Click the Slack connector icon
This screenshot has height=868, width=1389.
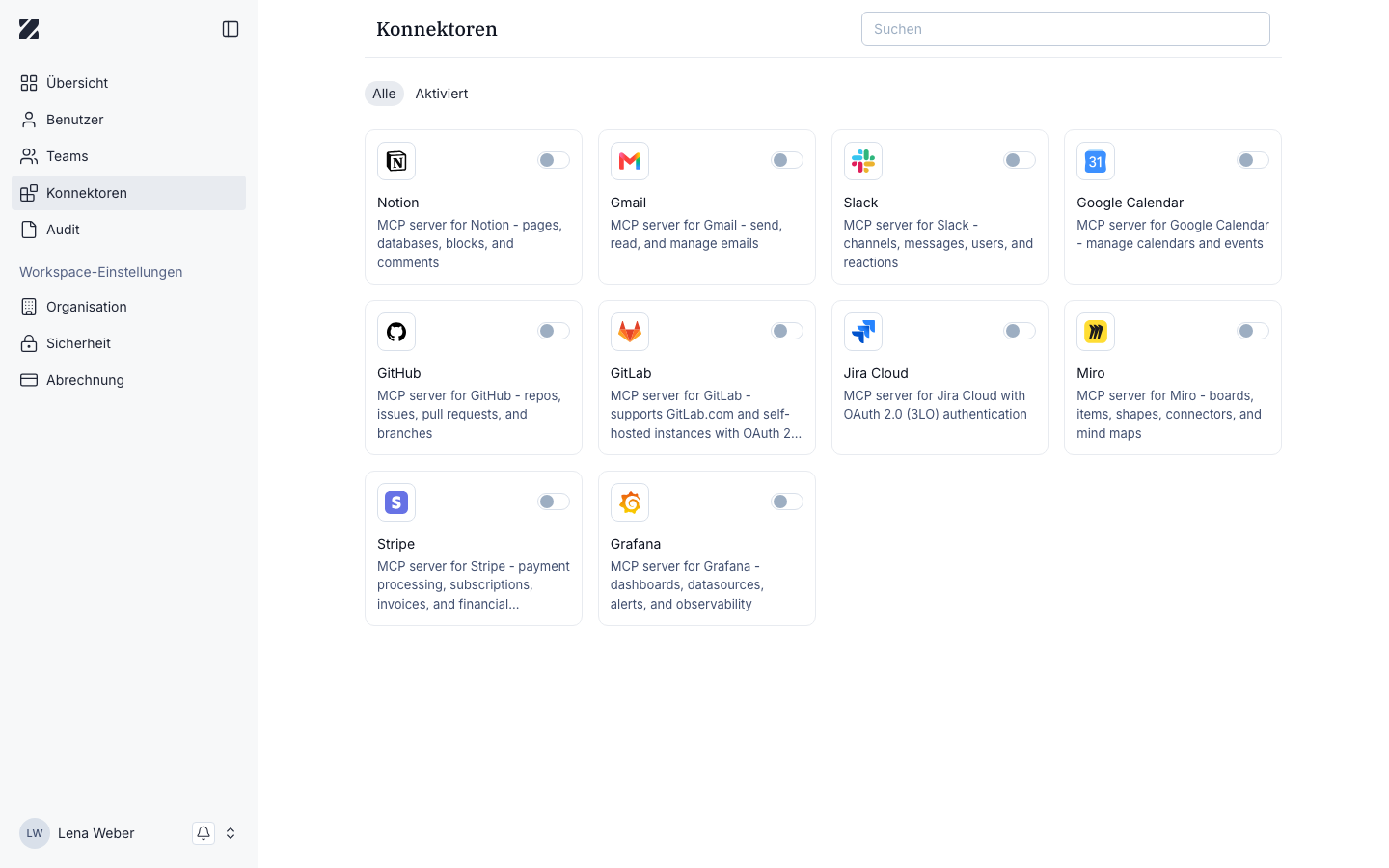tap(863, 161)
